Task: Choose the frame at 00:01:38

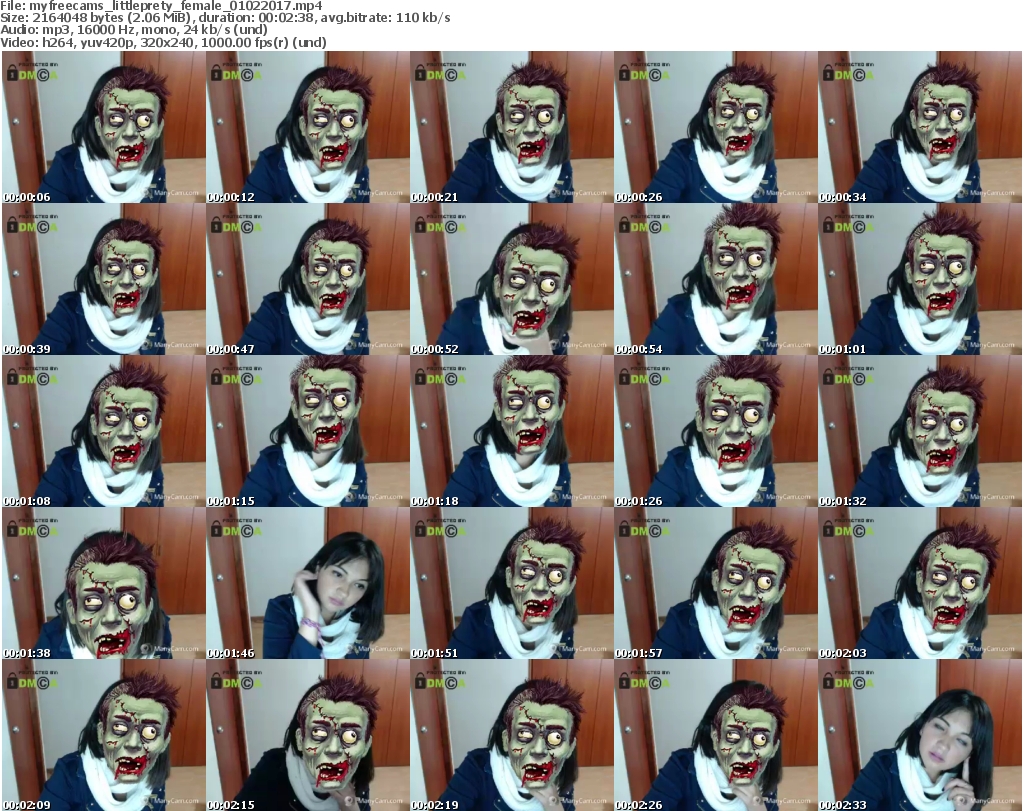Action: coord(104,583)
